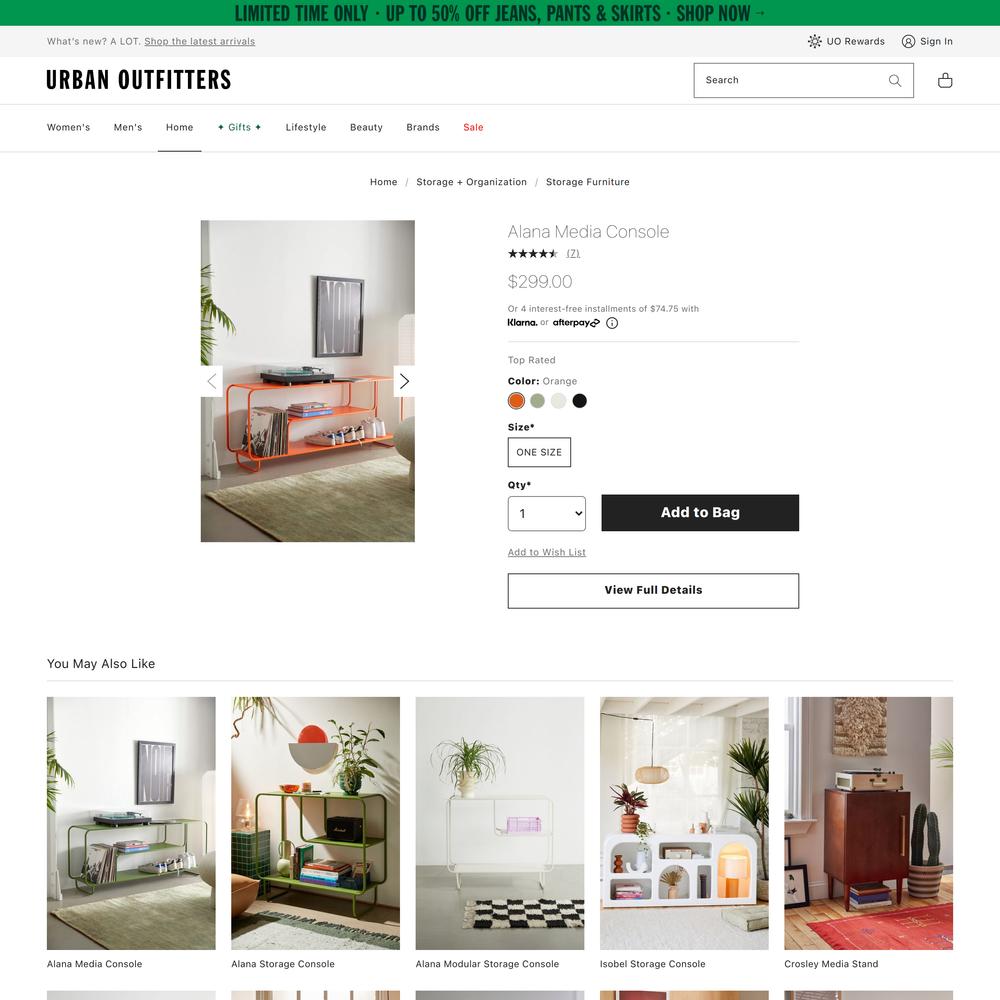
Task: Choose the black color swatch
Action: pos(579,401)
